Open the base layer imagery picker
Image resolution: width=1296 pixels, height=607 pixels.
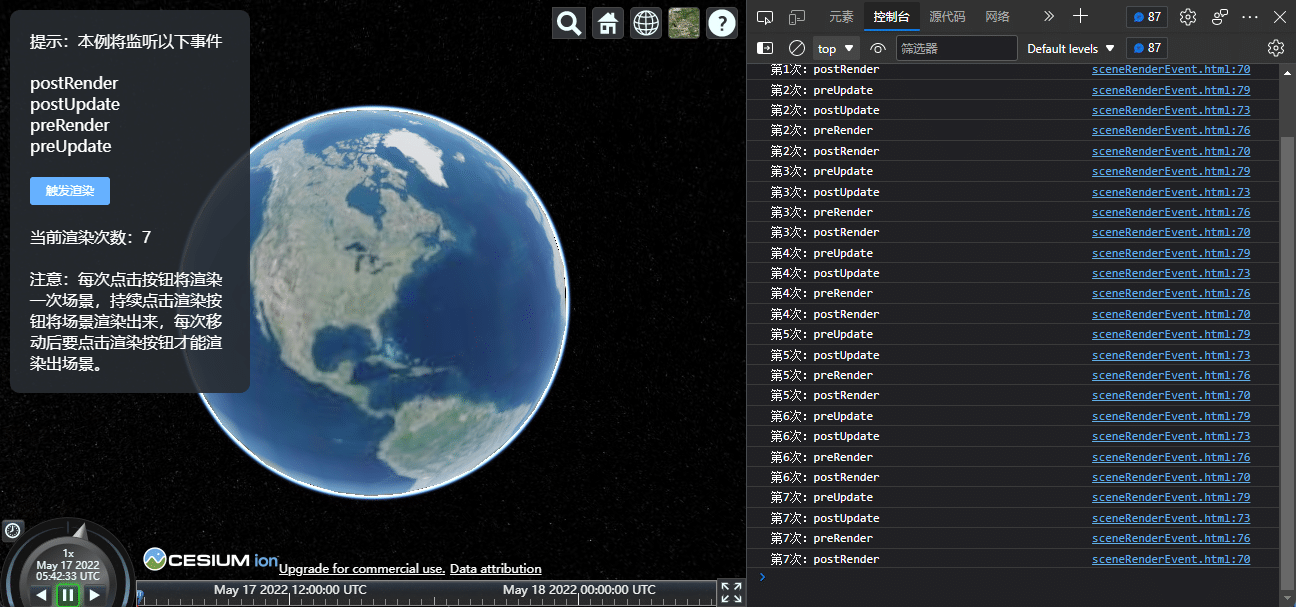(x=684, y=23)
